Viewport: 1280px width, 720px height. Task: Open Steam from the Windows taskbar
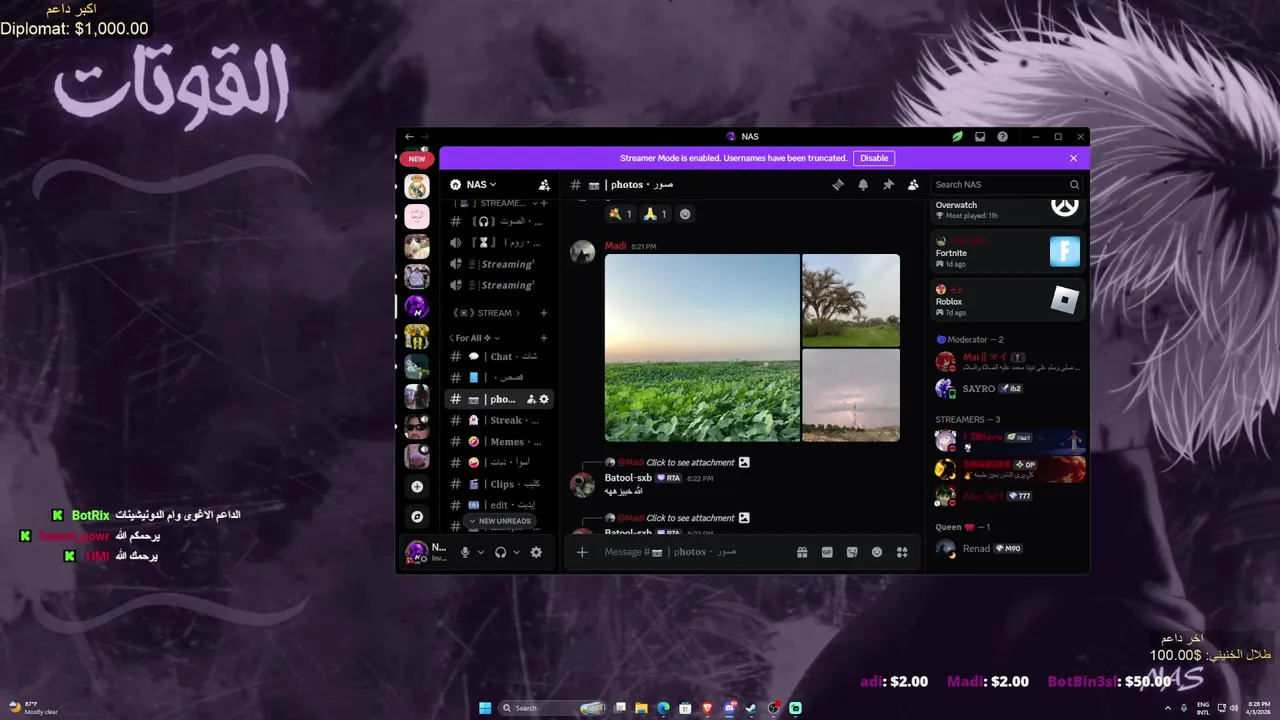751,708
